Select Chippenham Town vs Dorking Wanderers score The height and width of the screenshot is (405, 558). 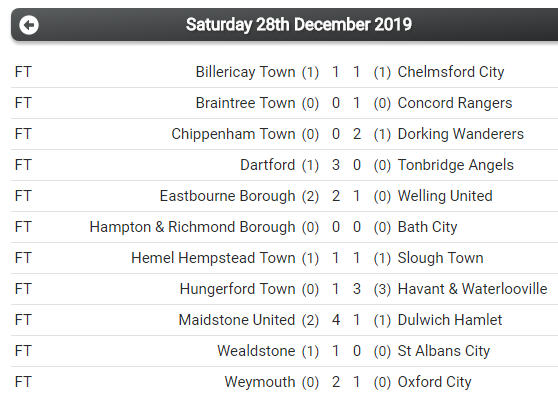[x=346, y=134]
